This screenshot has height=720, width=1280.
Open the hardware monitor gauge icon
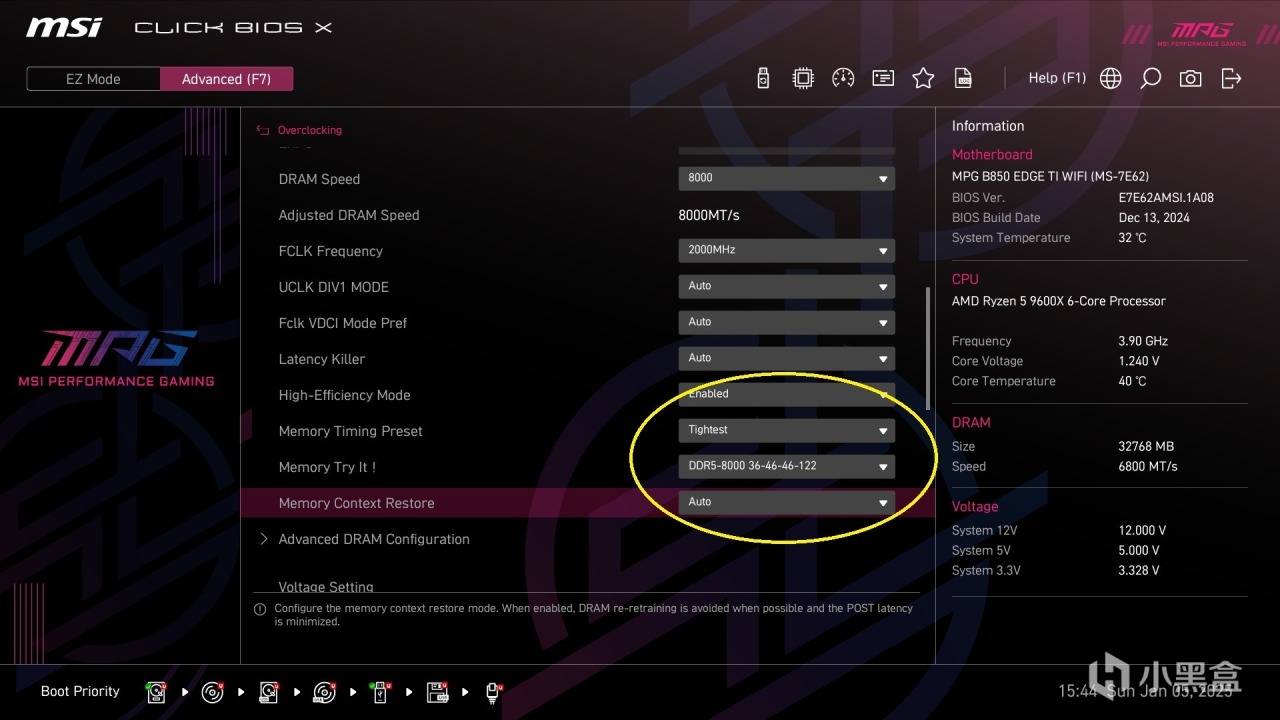tap(843, 78)
